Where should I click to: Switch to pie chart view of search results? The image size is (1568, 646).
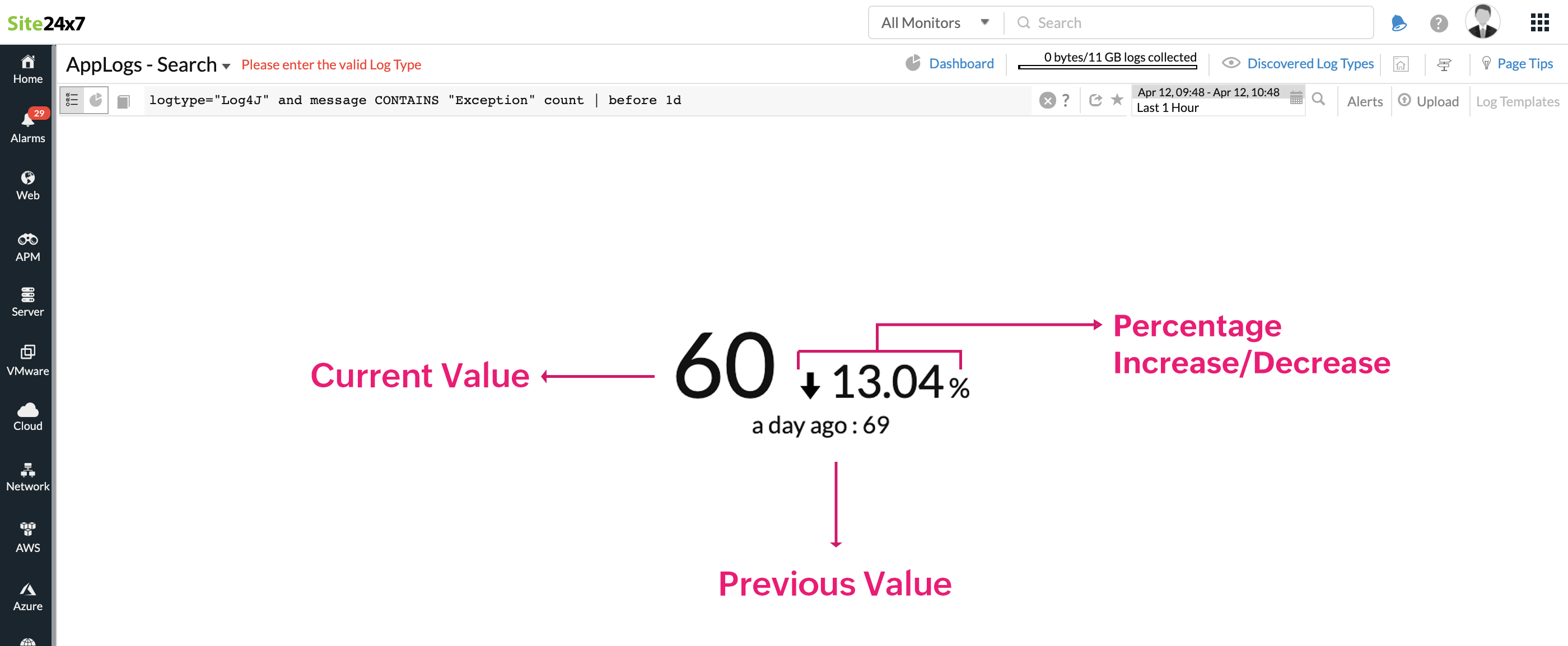(96, 100)
